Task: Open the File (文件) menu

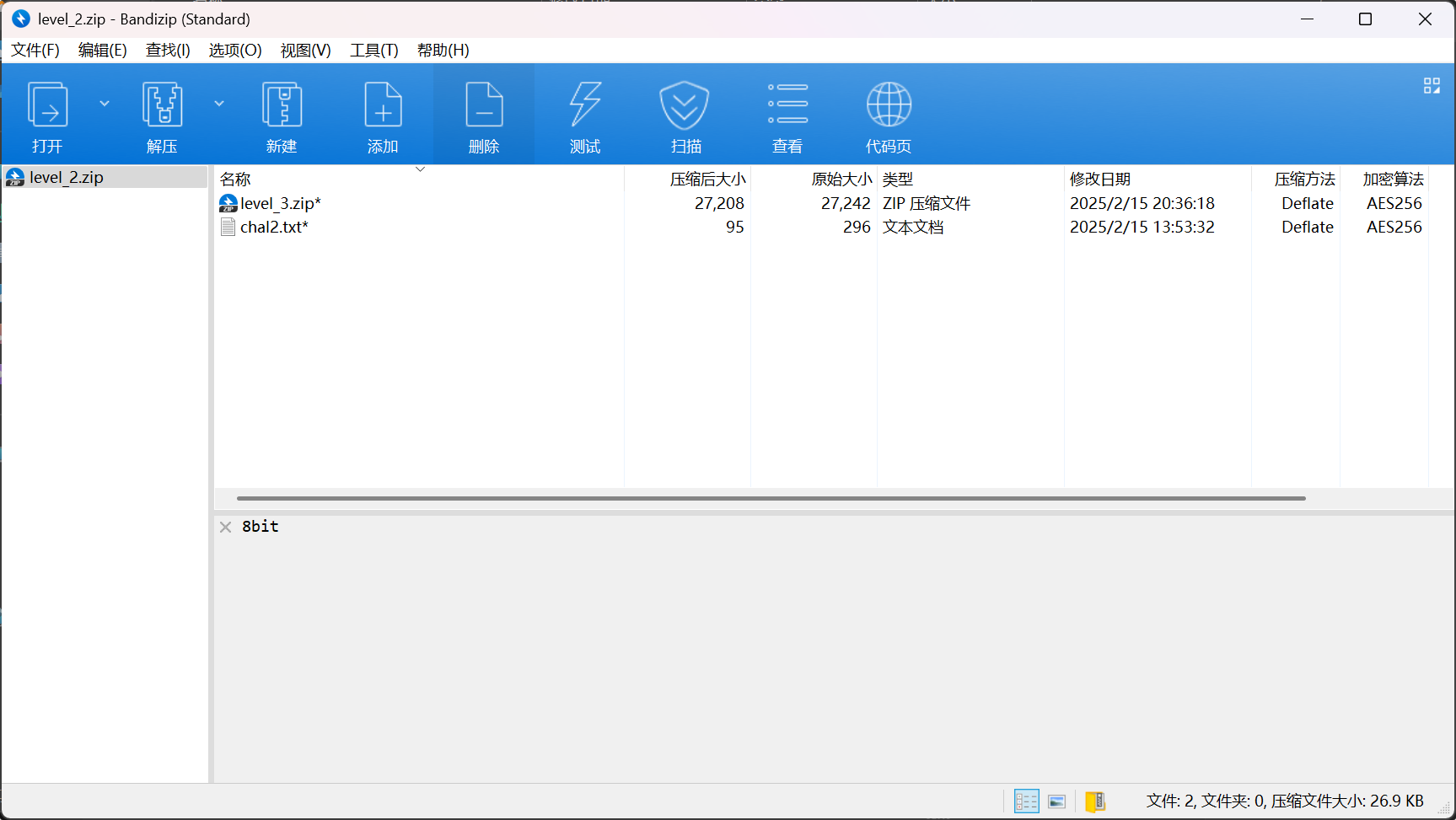Action: click(x=35, y=51)
